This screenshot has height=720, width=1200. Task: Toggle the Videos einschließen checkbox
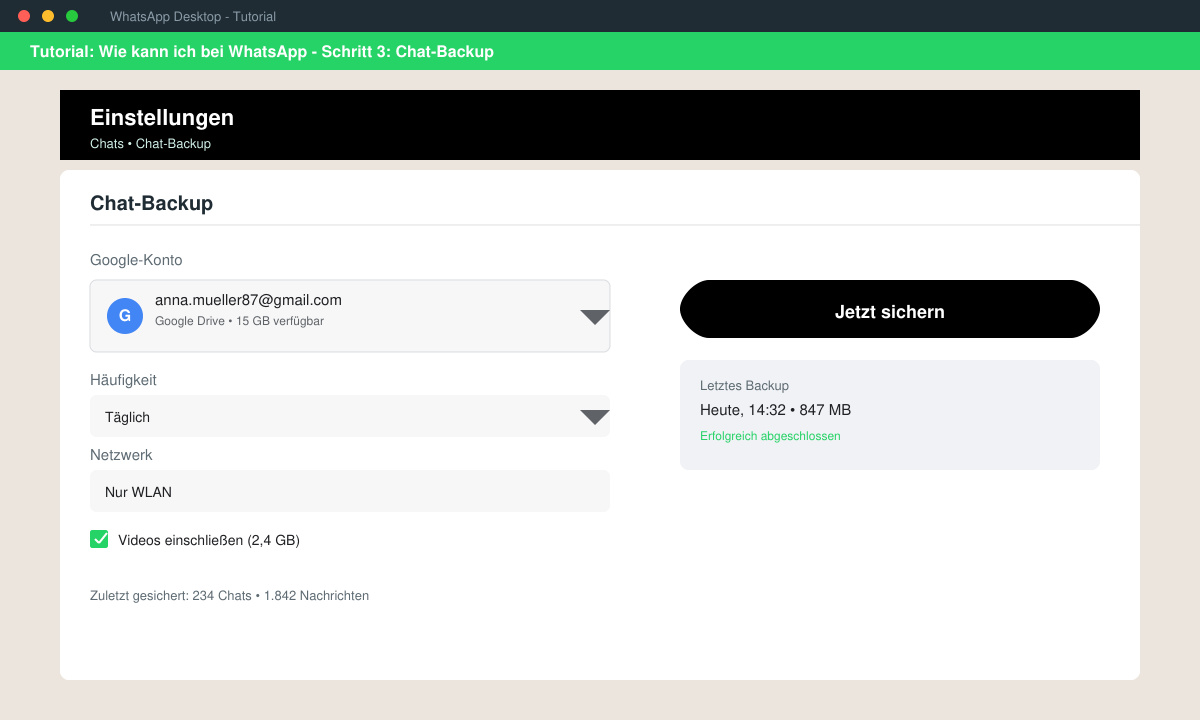pyautogui.click(x=99, y=539)
